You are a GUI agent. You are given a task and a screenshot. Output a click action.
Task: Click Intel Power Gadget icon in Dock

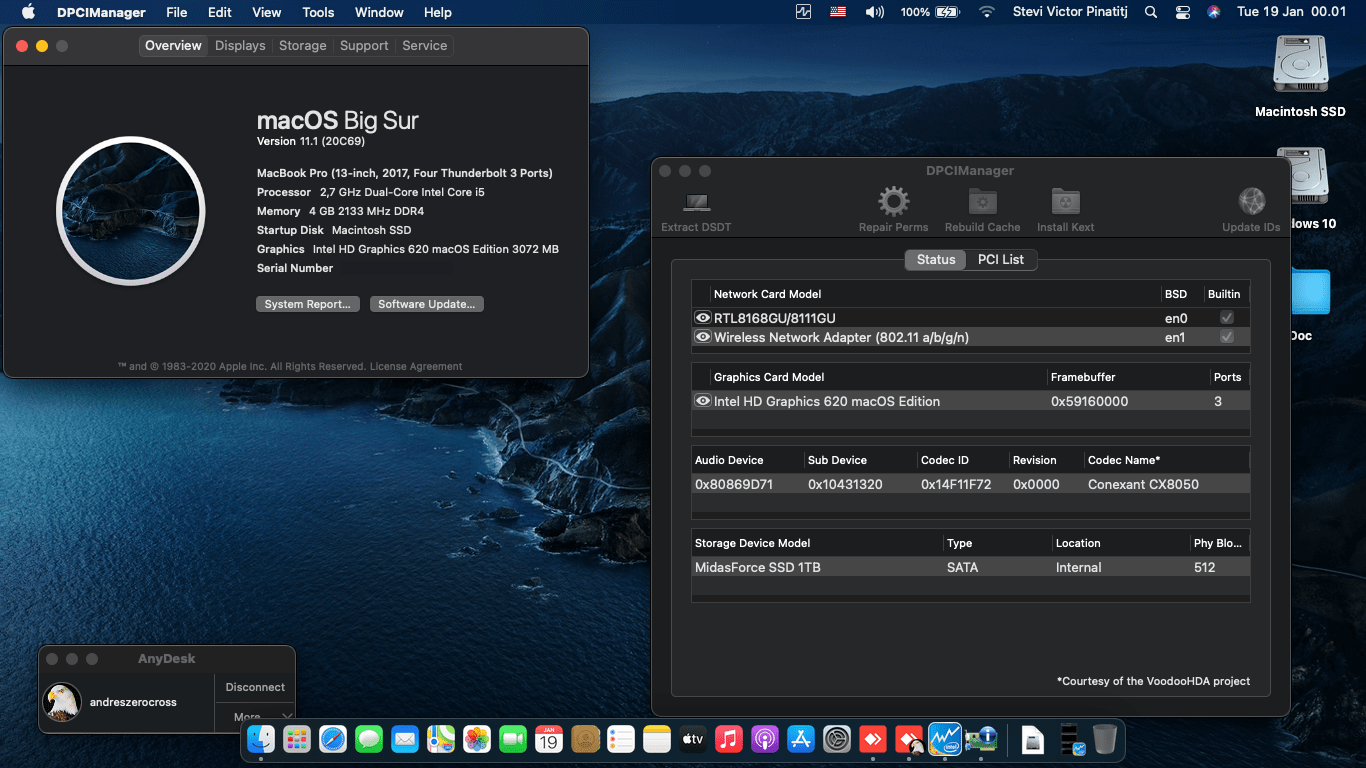[945, 739]
